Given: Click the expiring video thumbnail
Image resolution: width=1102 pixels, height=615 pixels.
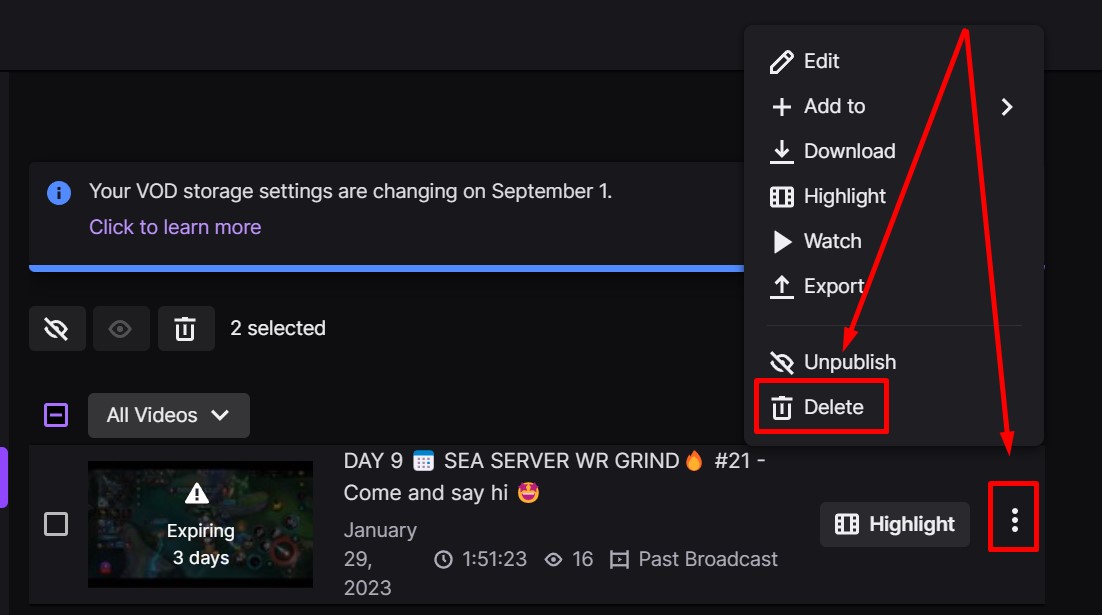Looking at the screenshot, I should [200, 523].
